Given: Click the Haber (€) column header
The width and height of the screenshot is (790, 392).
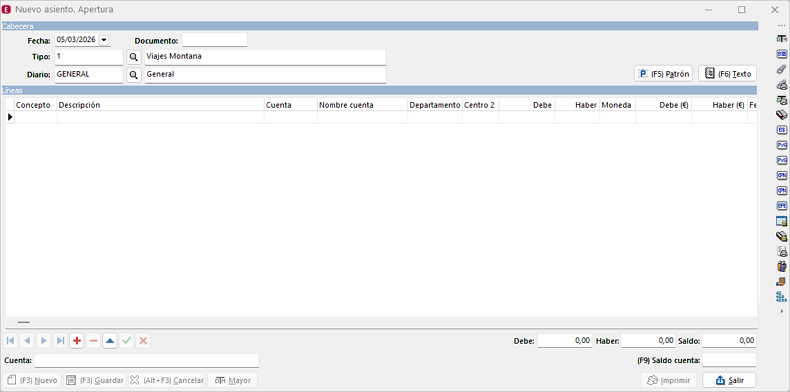Looking at the screenshot, I should point(719,105).
